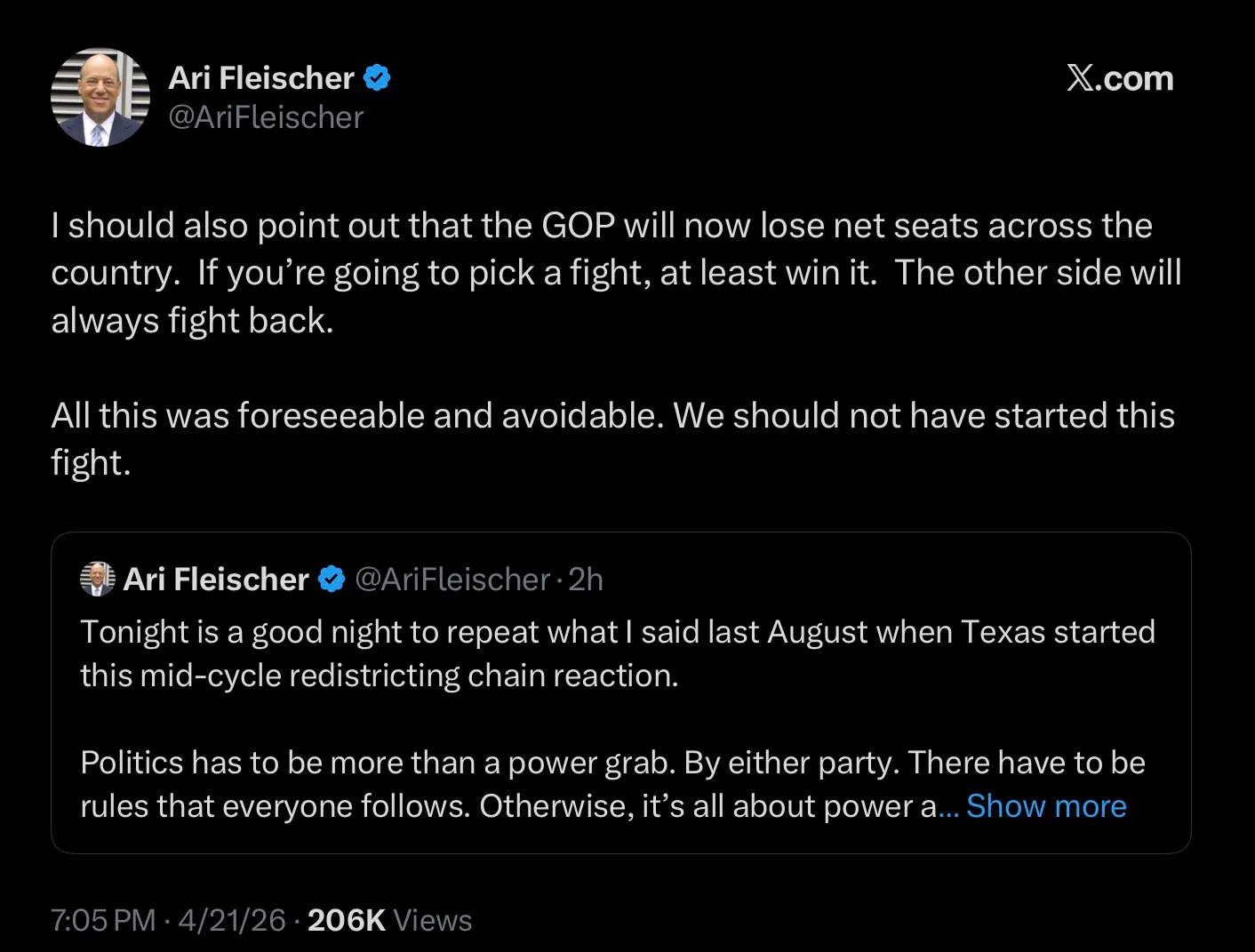Expand quoted post with 'Show more'
Viewport: 1255px width, 952px height.
pyautogui.click(x=1046, y=806)
